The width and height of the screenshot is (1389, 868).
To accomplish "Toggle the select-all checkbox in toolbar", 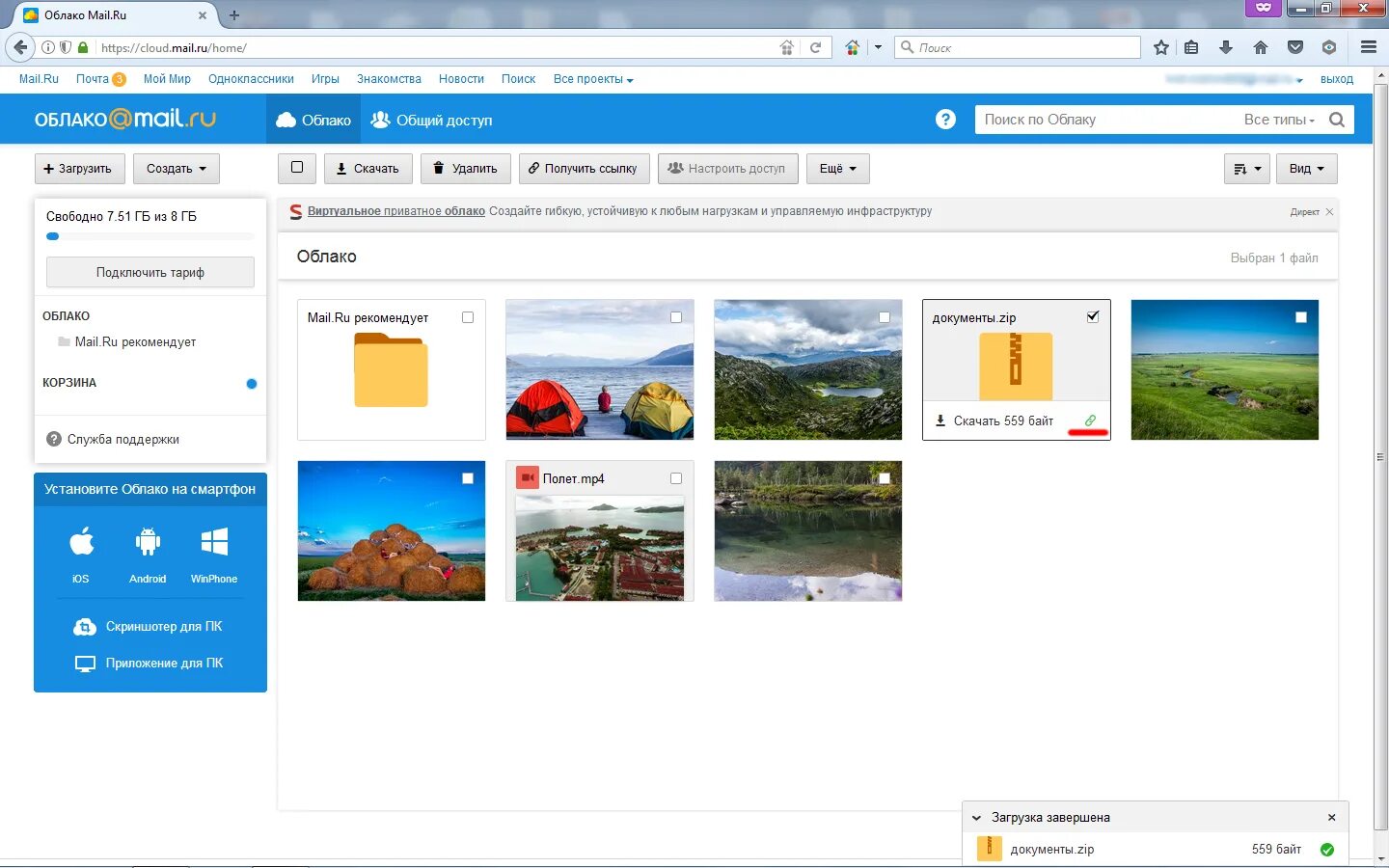I will pyautogui.click(x=297, y=168).
